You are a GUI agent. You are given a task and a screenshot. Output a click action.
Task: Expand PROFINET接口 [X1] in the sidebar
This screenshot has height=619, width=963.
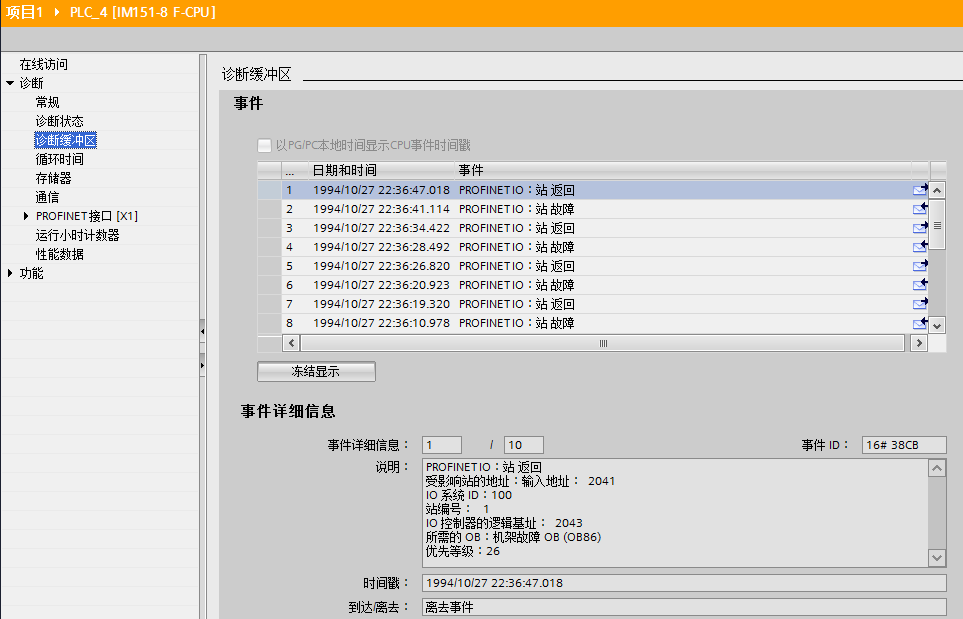pos(26,215)
